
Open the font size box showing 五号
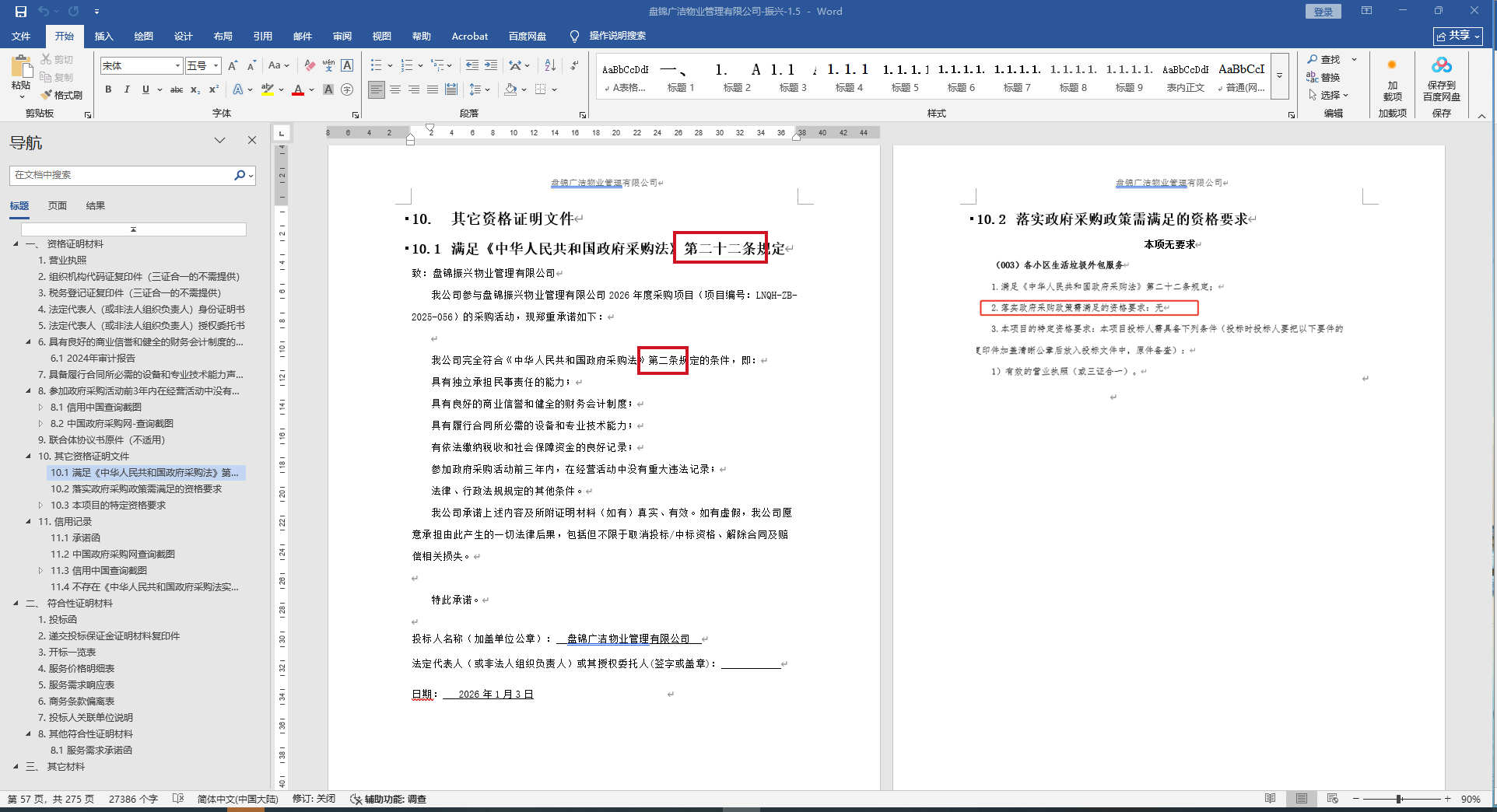point(203,66)
